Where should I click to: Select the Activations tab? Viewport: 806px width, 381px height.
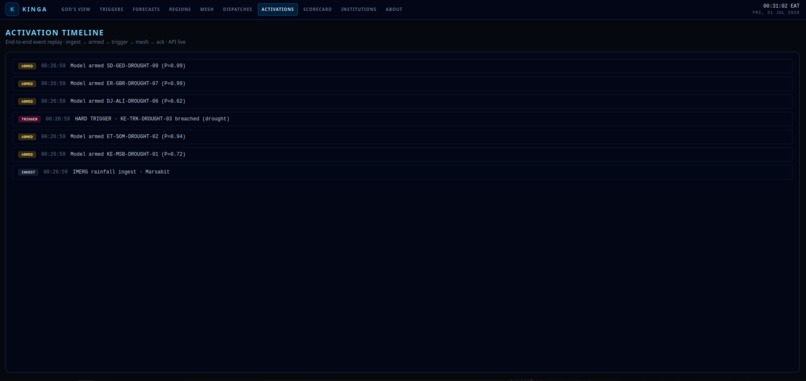coord(278,9)
